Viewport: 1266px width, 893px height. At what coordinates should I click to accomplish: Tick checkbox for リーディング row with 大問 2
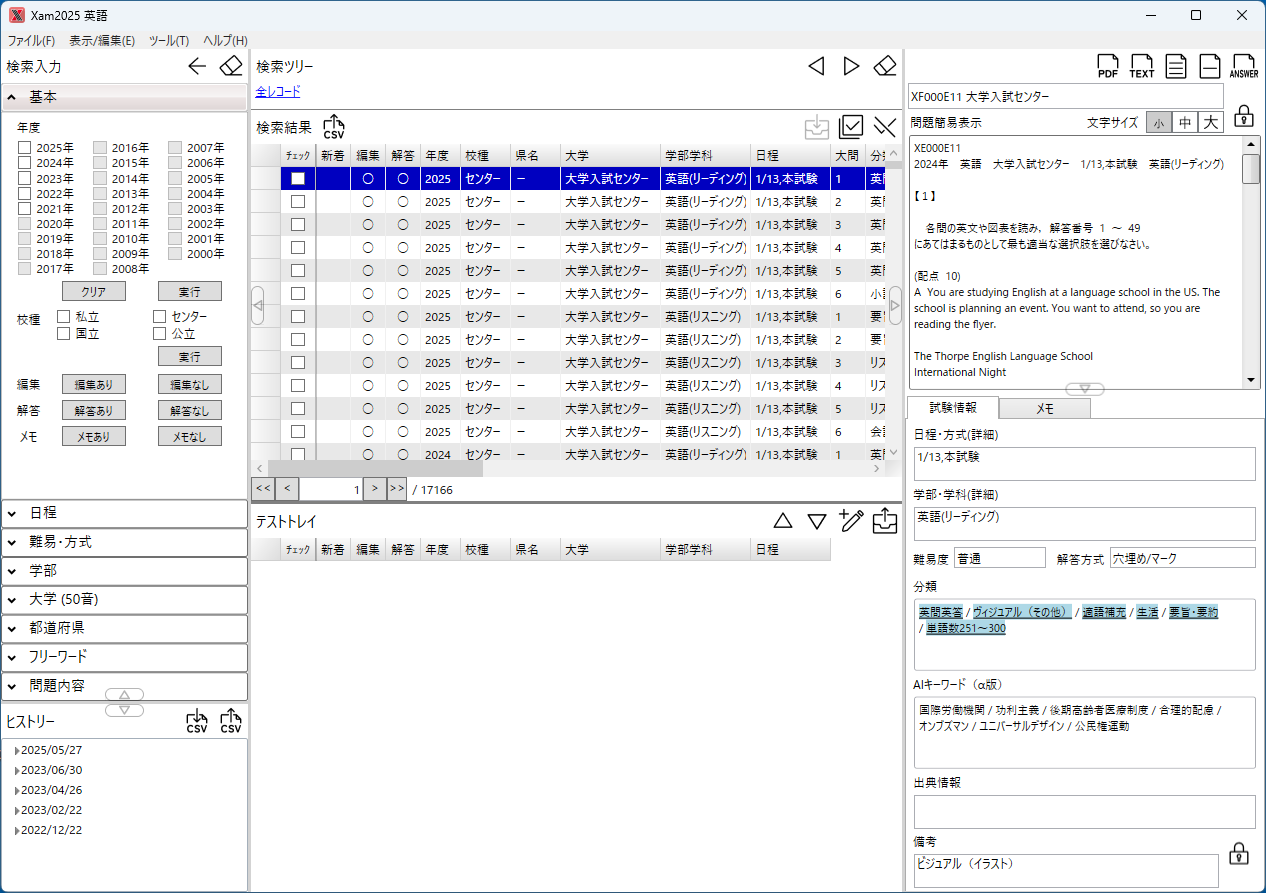[x=297, y=201]
